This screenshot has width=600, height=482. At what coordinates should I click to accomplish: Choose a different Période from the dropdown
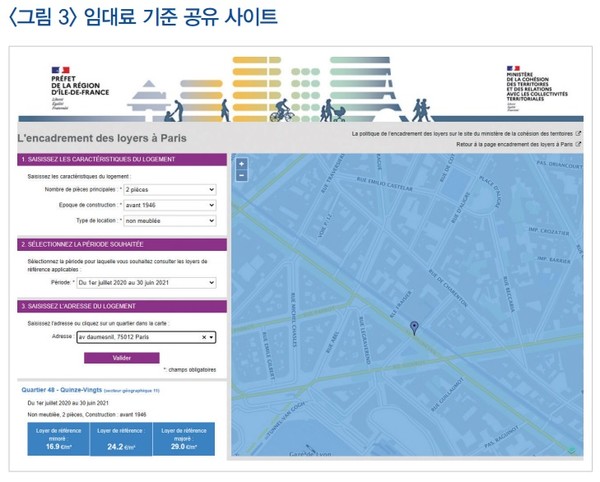pyautogui.click(x=147, y=283)
